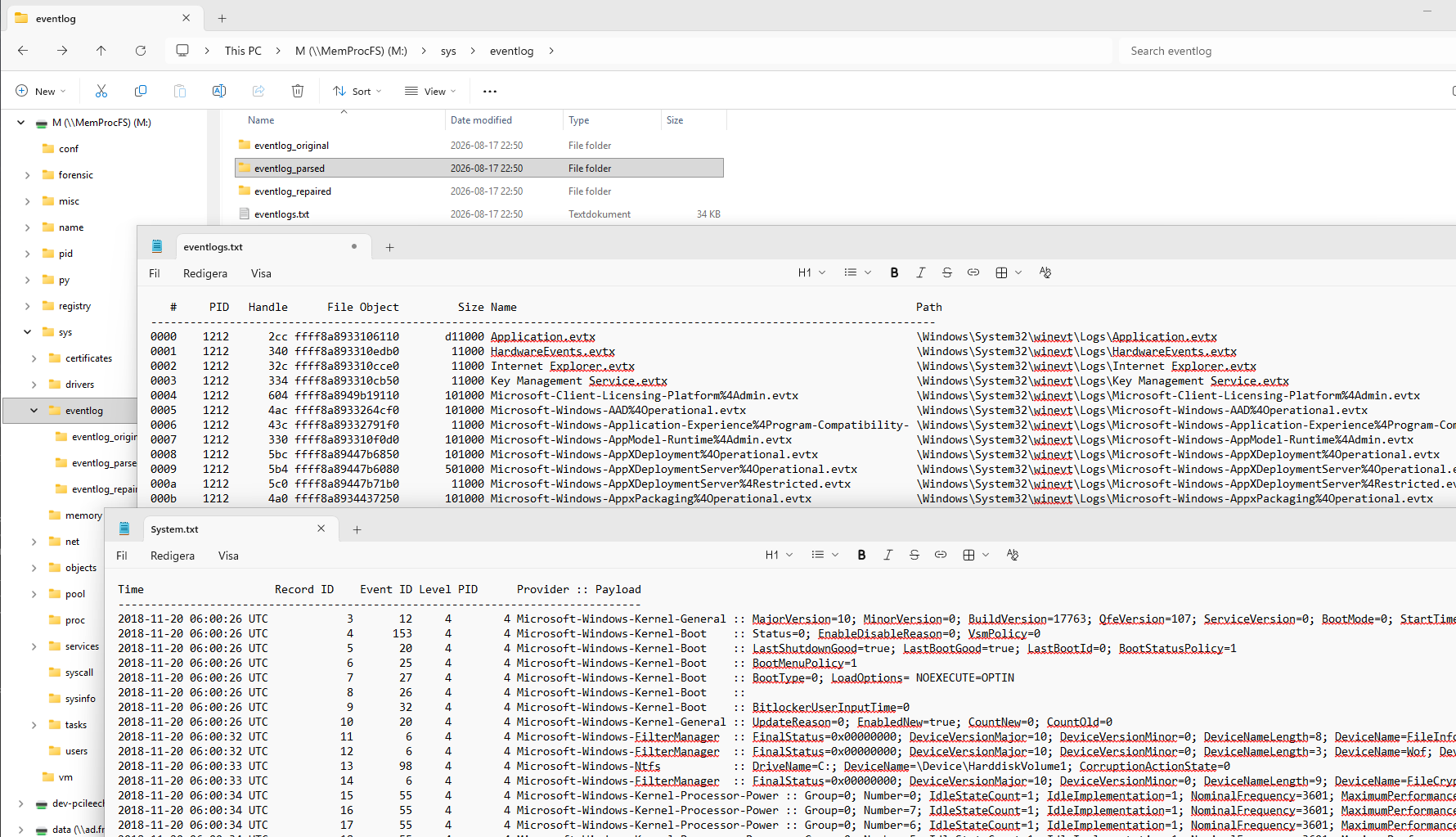The width and height of the screenshot is (1456, 837).
Task: Apply Bold in System.txt Notepad
Action: click(x=861, y=555)
